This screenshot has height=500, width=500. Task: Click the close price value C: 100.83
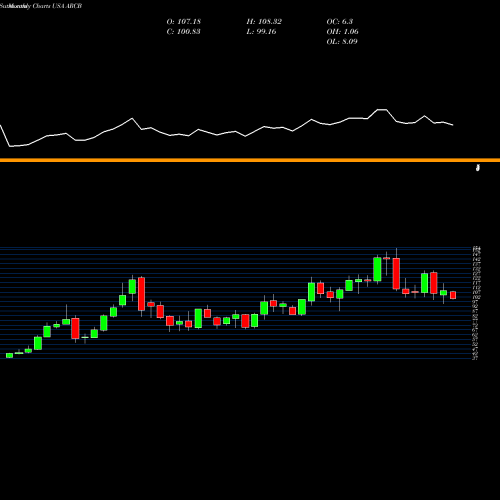click(183, 32)
